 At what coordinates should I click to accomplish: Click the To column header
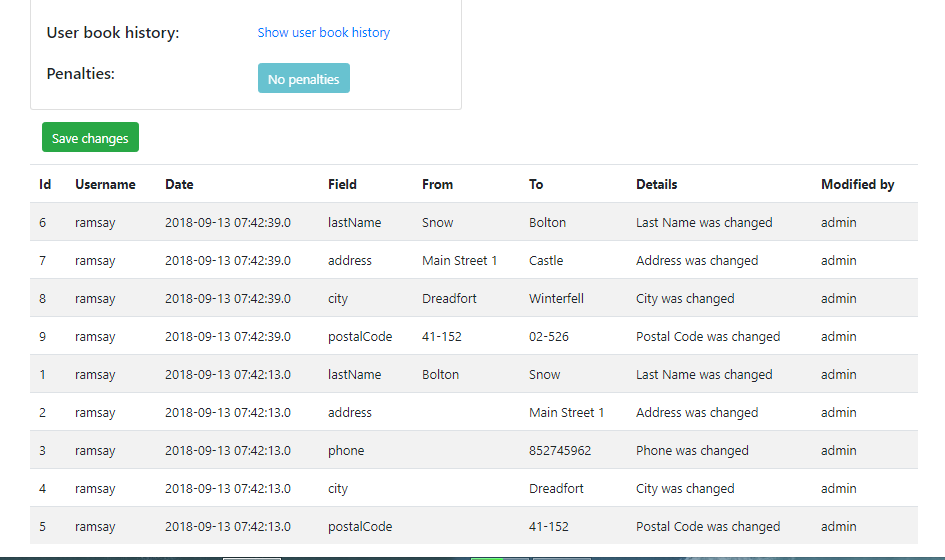point(536,185)
